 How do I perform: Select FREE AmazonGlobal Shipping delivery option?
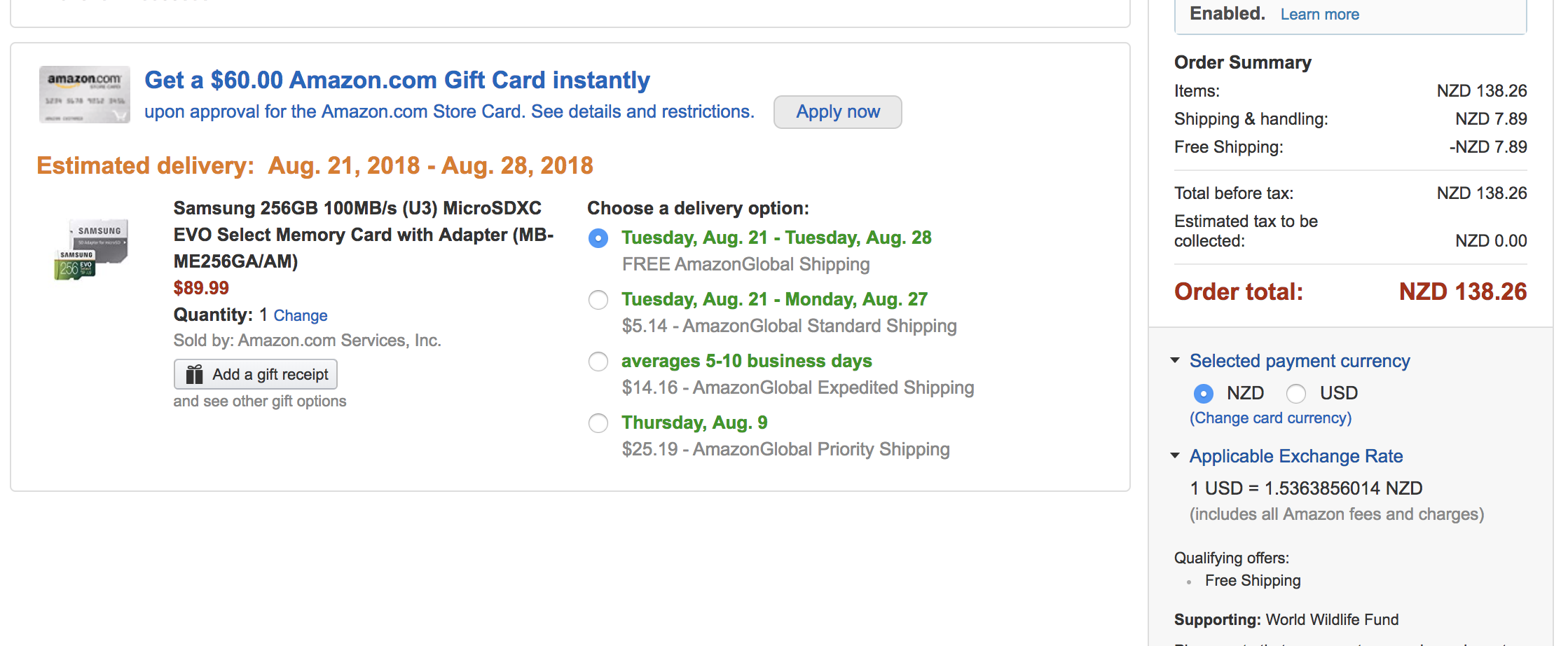(598, 238)
